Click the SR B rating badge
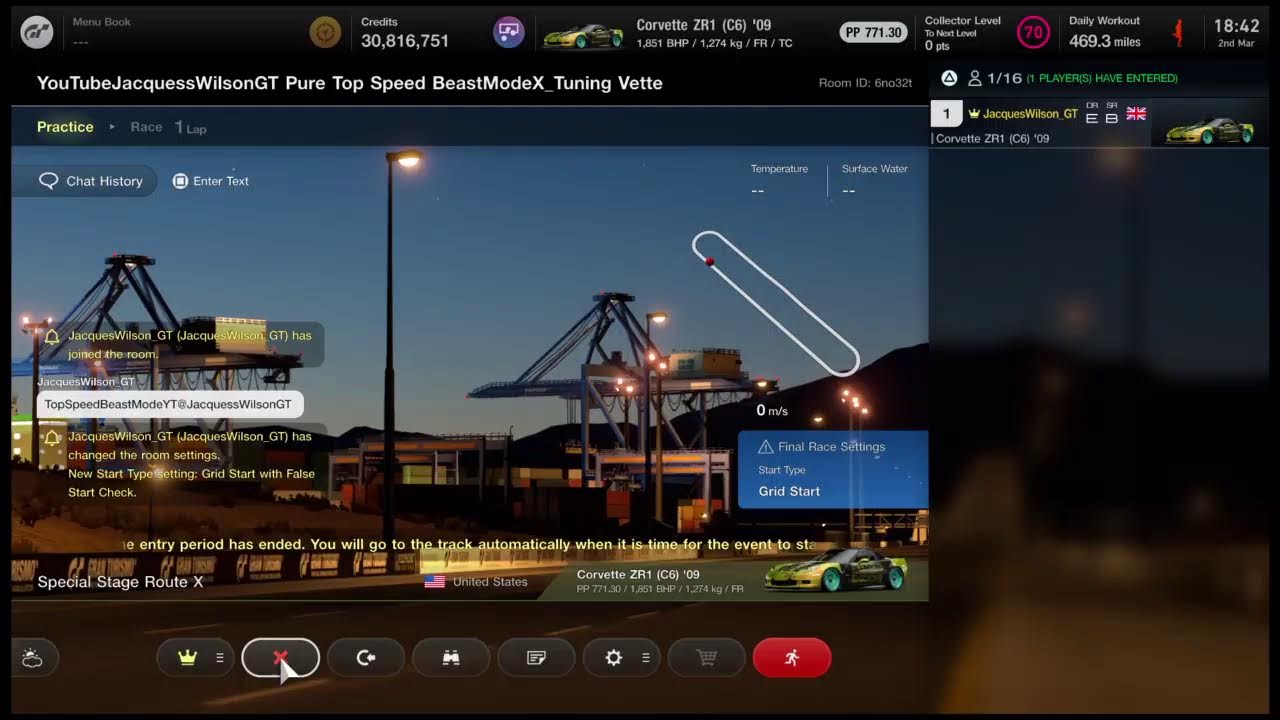 pyautogui.click(x=1111, y=113)
